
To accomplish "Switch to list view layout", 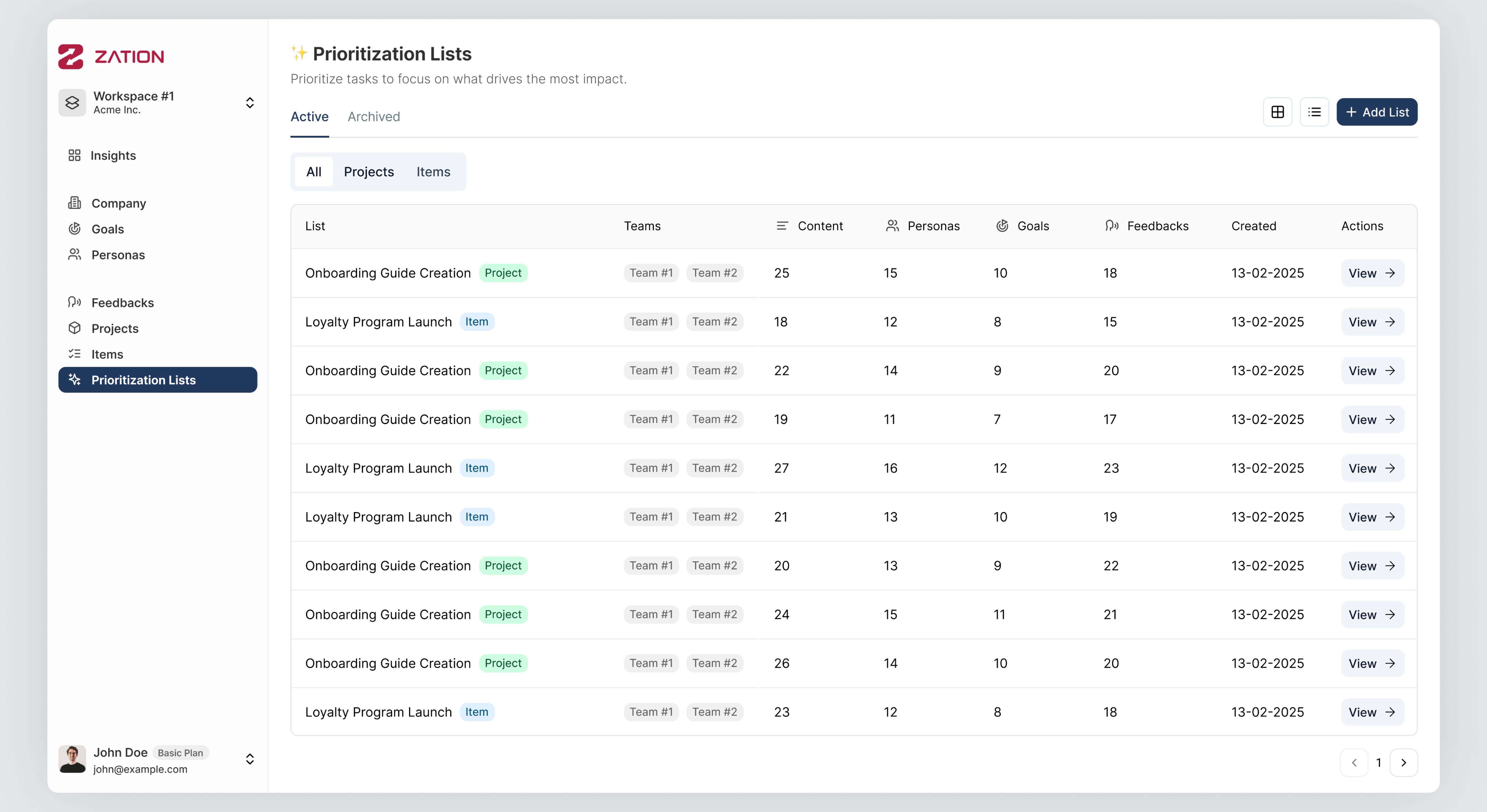I will [1314, 112].
